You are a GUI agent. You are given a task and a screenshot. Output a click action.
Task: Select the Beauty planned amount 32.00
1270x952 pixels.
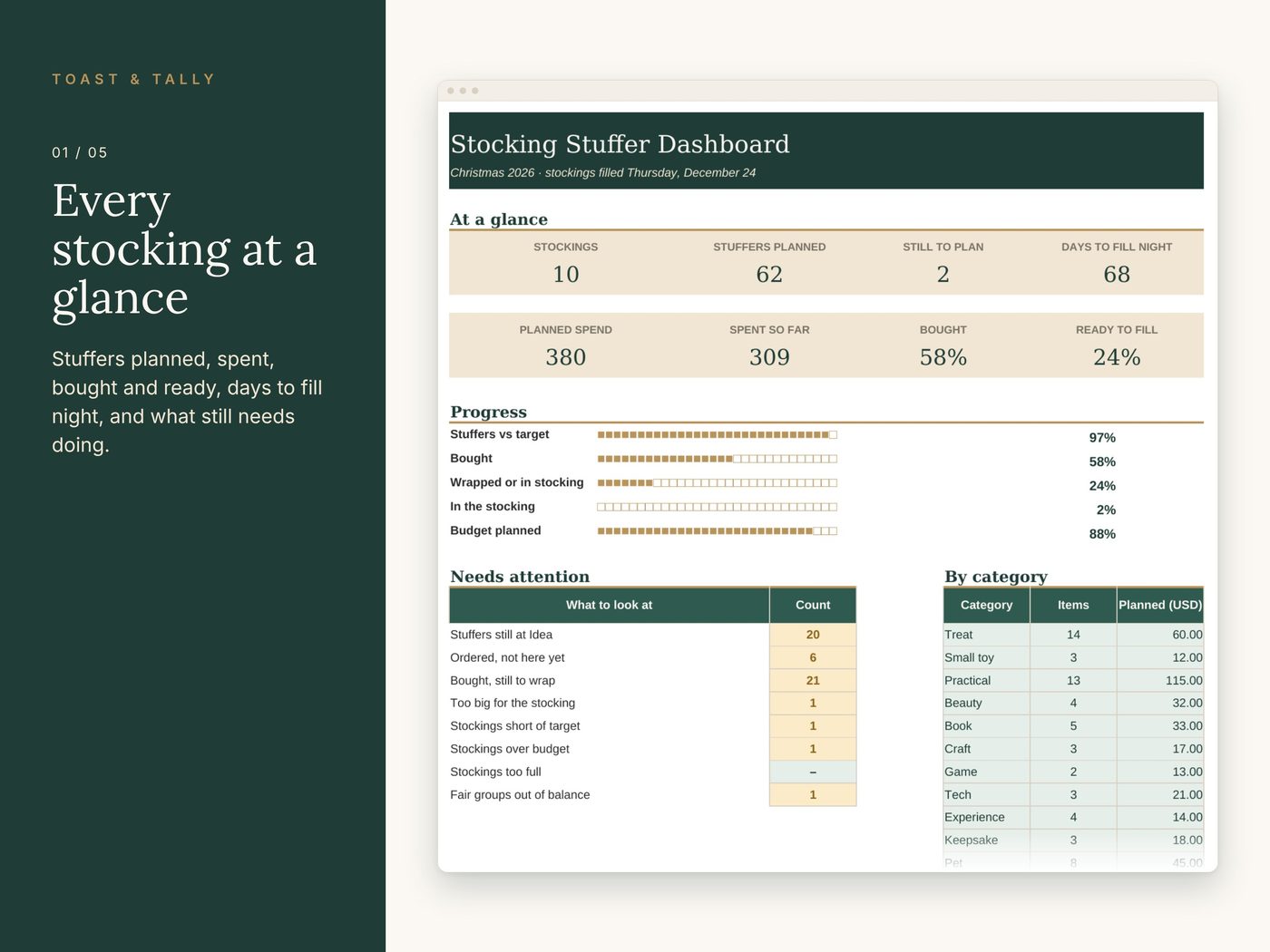coord(1160,703)
